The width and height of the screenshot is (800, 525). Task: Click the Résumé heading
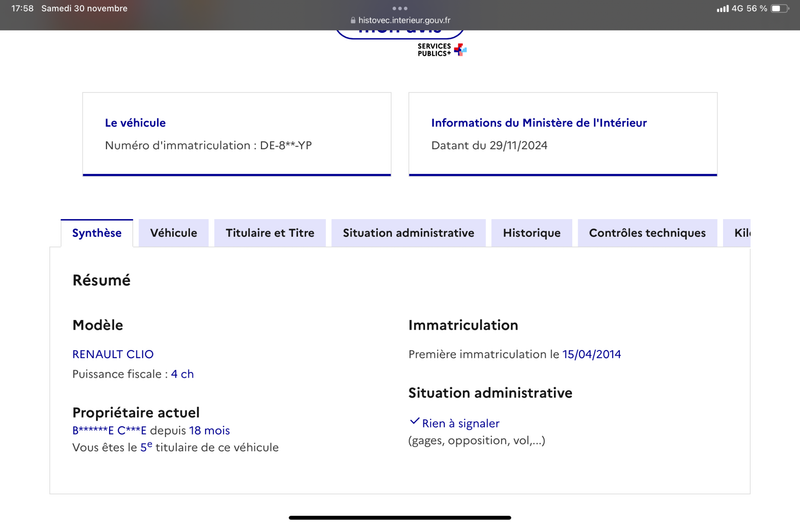[102, 280]
